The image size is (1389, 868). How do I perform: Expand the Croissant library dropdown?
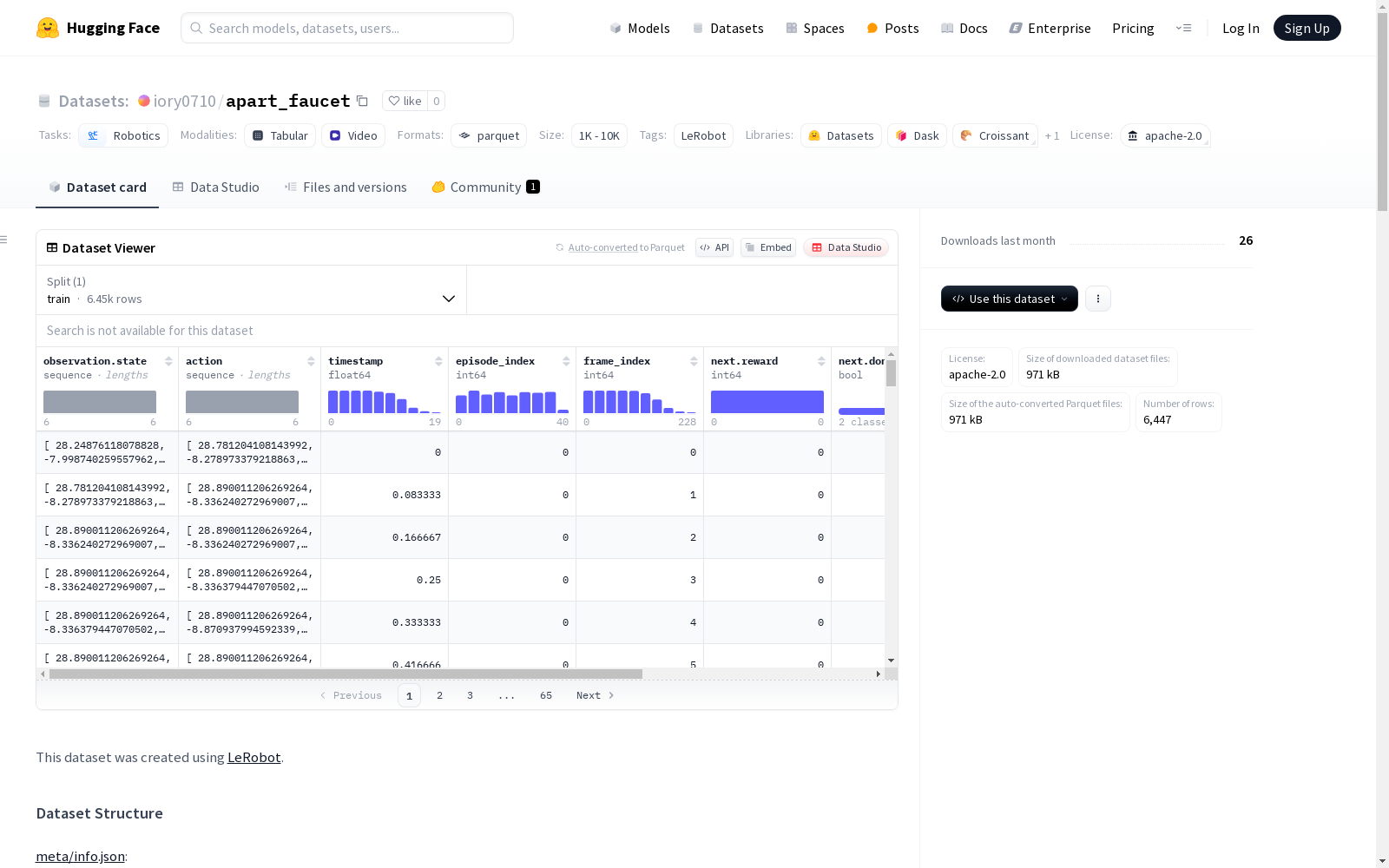[995, 135]
